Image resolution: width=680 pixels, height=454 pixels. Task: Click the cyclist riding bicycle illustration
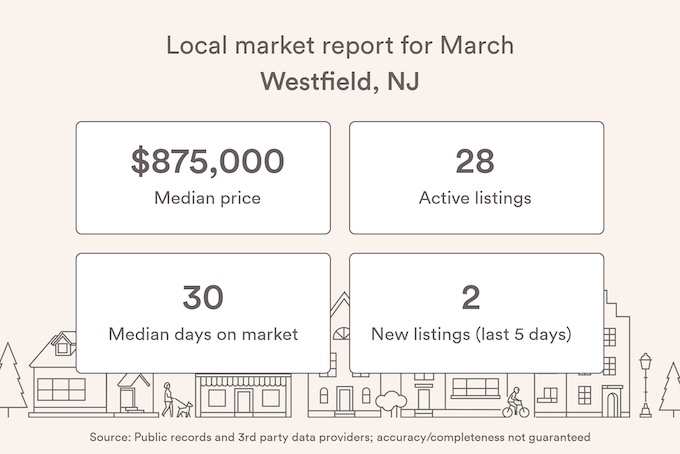516,403
